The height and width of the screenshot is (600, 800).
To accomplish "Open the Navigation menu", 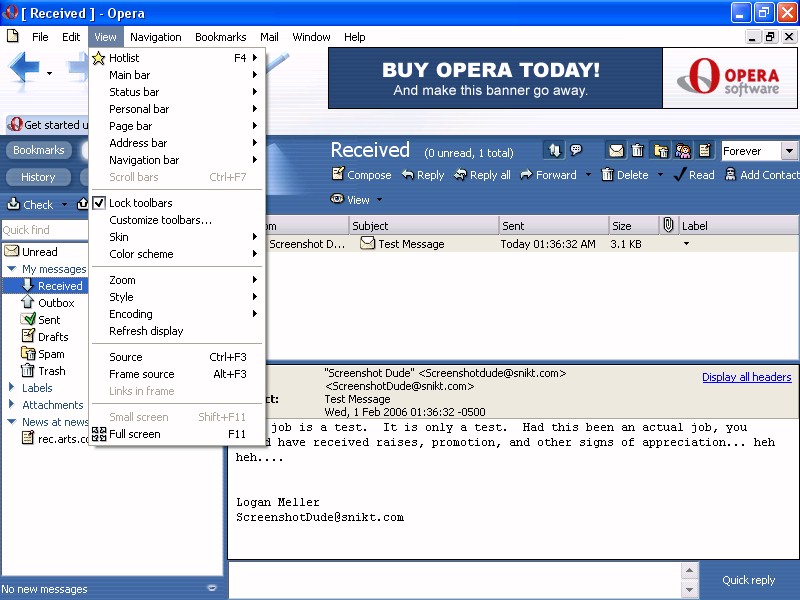I will (x=156, y=37).
